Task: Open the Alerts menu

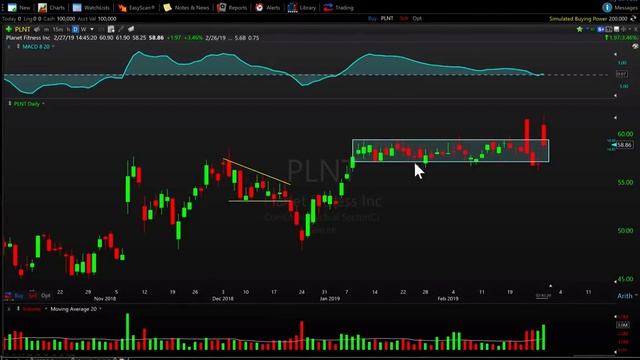Action: pyautogui.click(x=268, y=8)
